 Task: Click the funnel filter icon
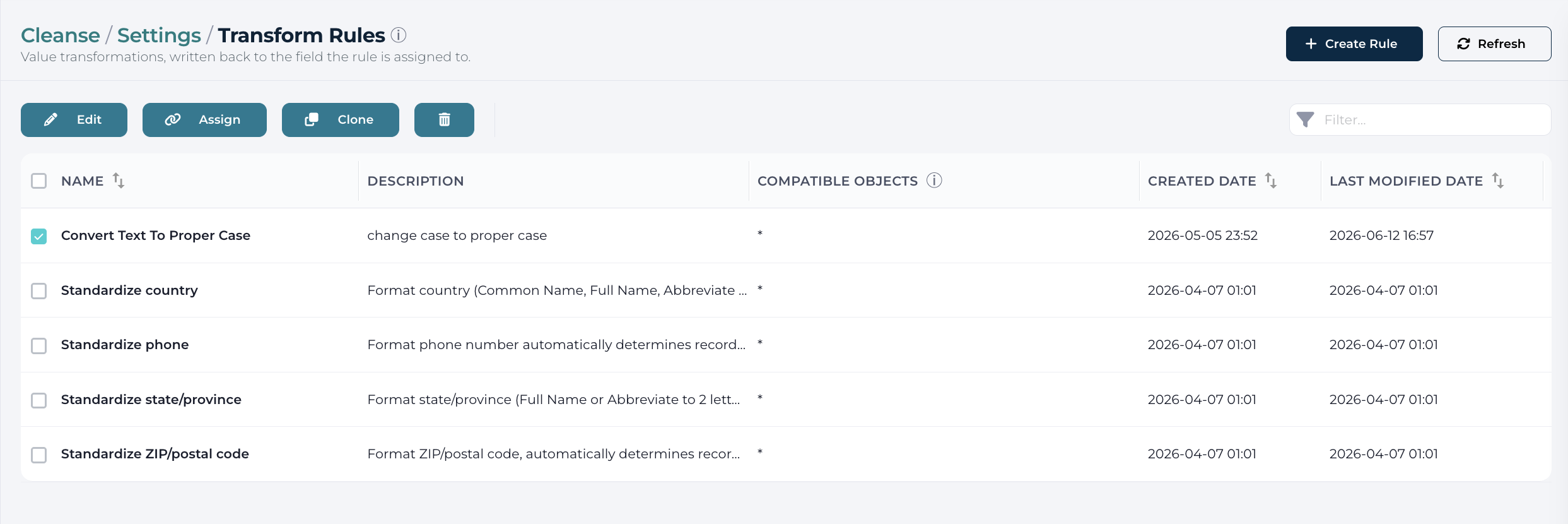1306,120
